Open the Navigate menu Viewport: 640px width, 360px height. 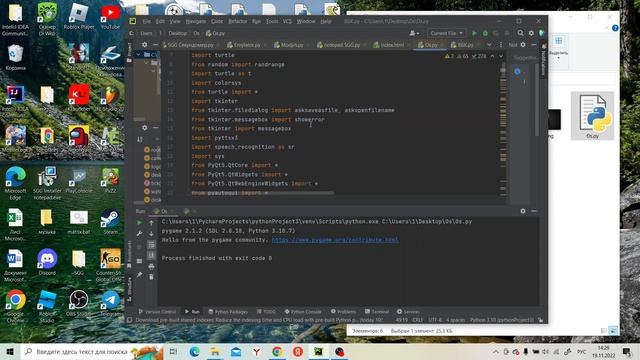[196, 21]
